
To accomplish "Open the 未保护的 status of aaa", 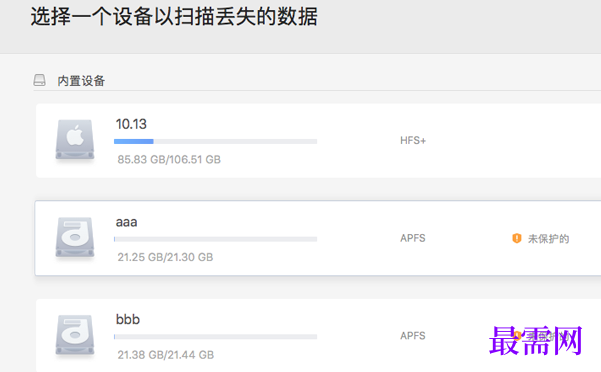I will click(x=548, y=239).
